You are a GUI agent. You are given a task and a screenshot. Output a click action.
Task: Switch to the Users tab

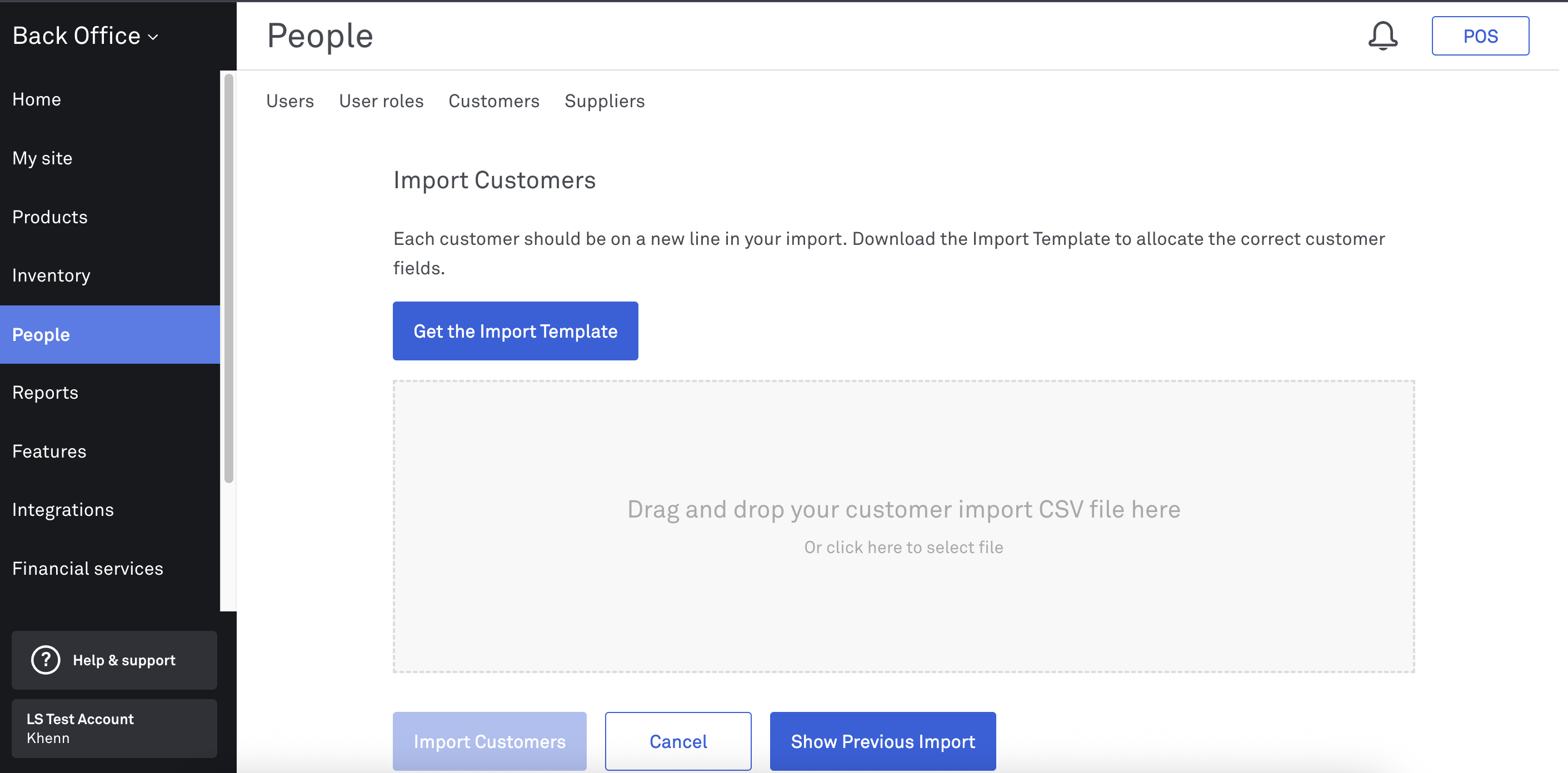pyautogui.click(x=289, y=101)
